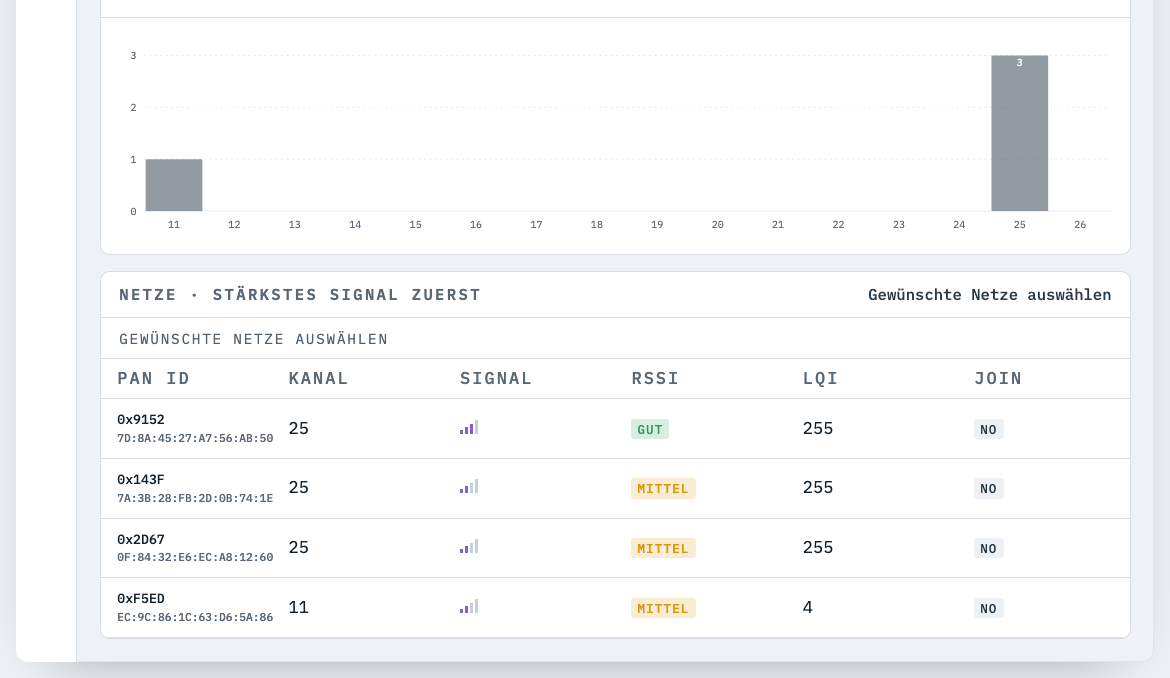
Task: Click the MITTEL badge in the 0xF5ED row
Action: point(663,608)
